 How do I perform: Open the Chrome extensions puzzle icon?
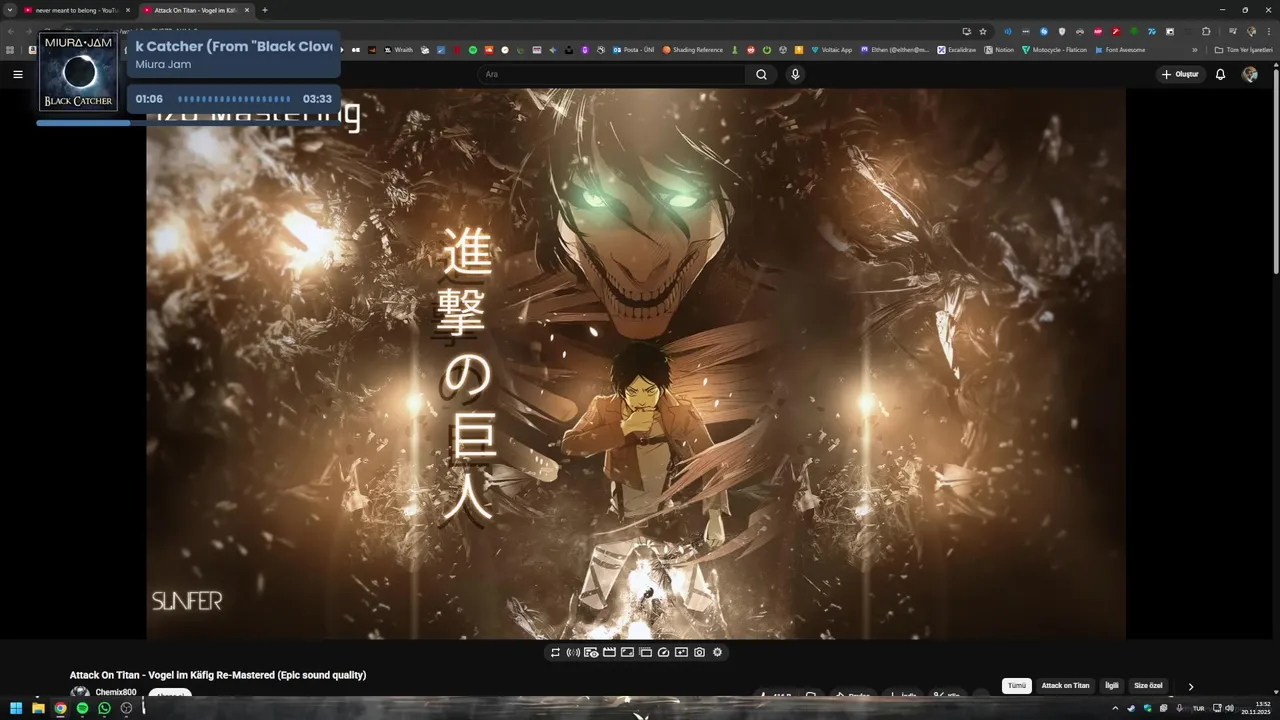point(1206,31)
